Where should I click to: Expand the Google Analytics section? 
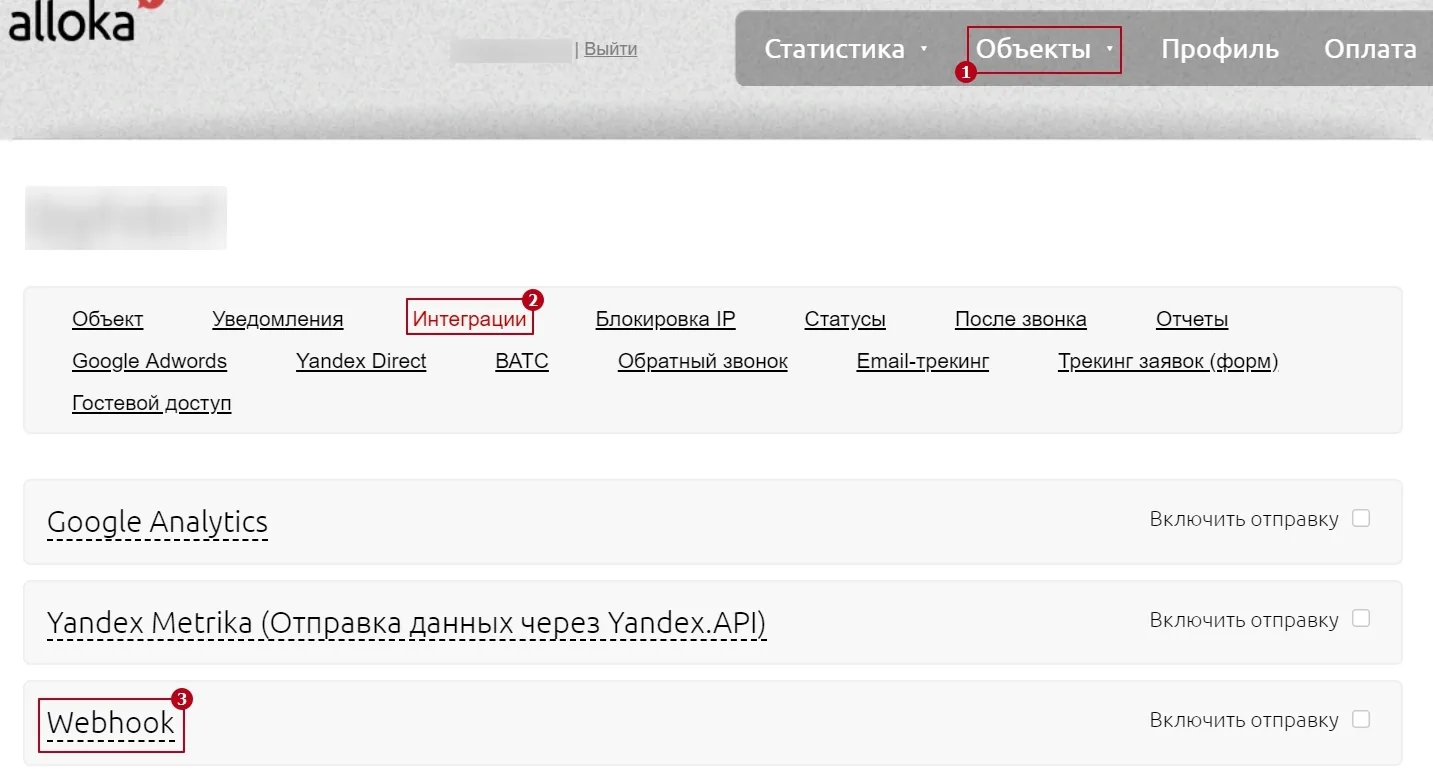point(157,522)
